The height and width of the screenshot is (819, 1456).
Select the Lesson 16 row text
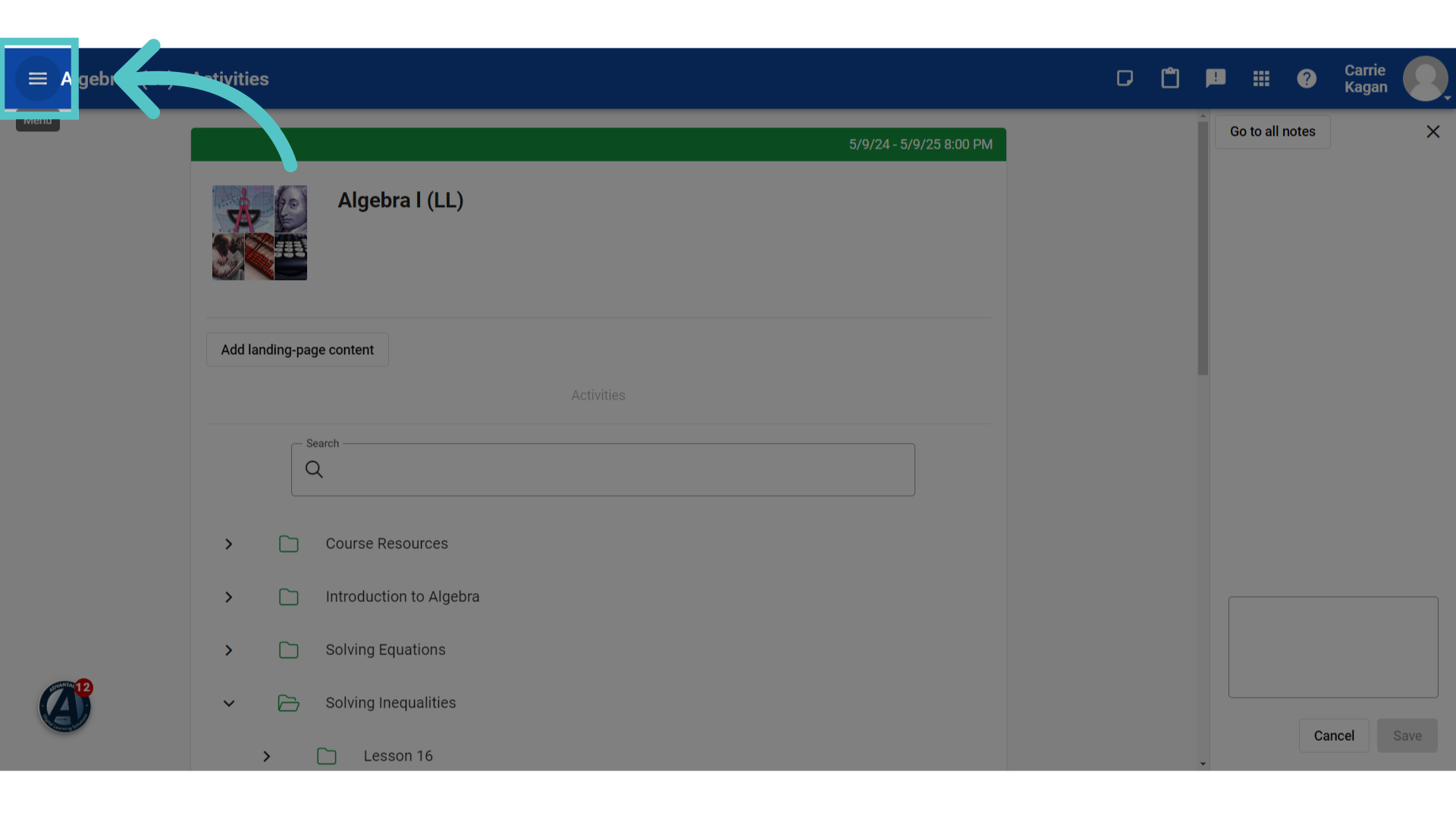398,756
